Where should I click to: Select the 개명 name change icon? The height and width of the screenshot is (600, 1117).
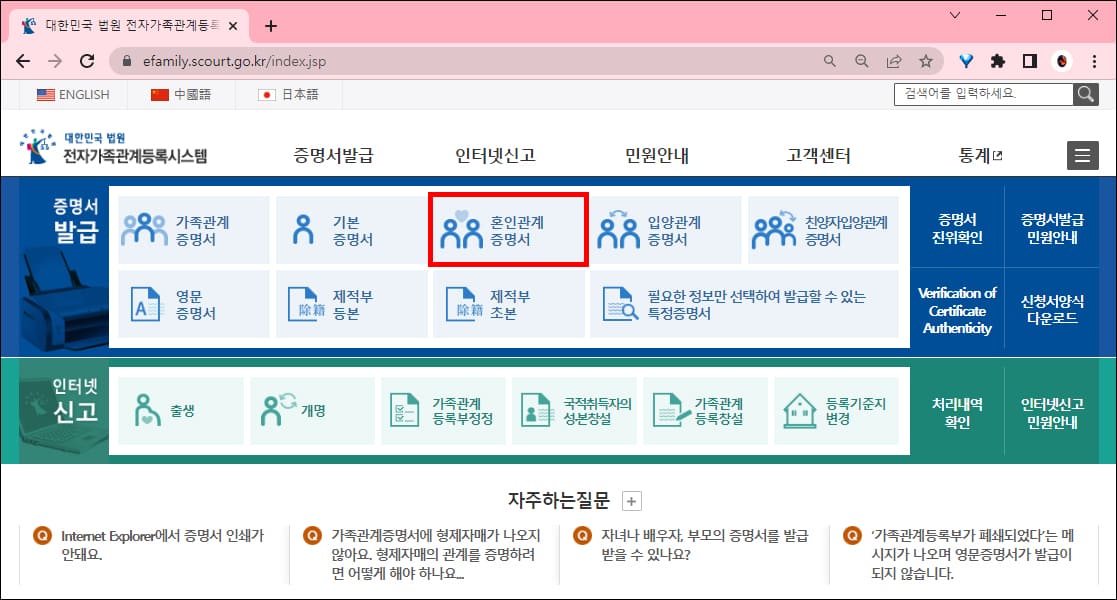click(x=277, y=410)
